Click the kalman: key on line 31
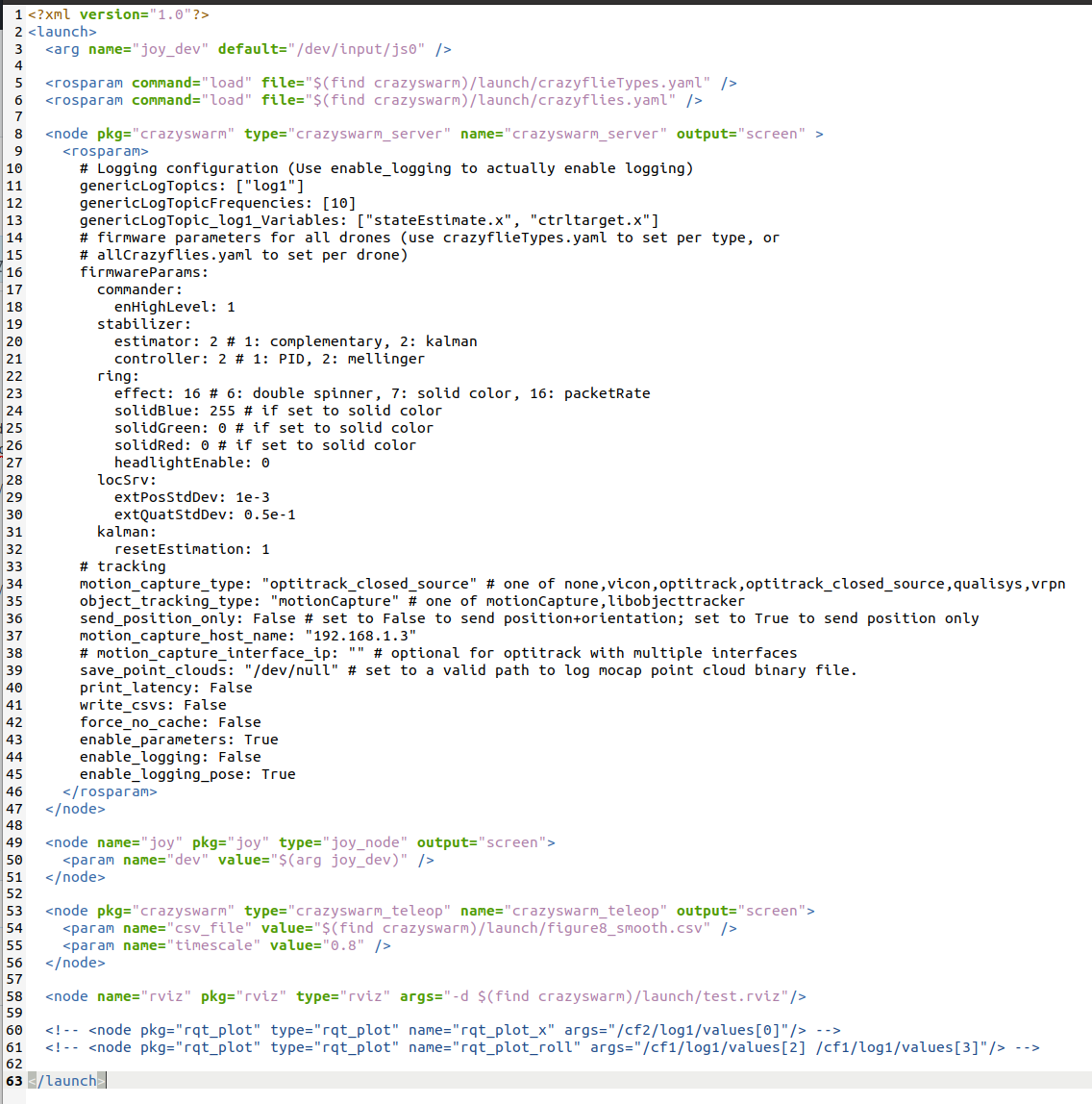Image resolution: width=1092 pixels, height=1104 pixels. coord(127,532)
